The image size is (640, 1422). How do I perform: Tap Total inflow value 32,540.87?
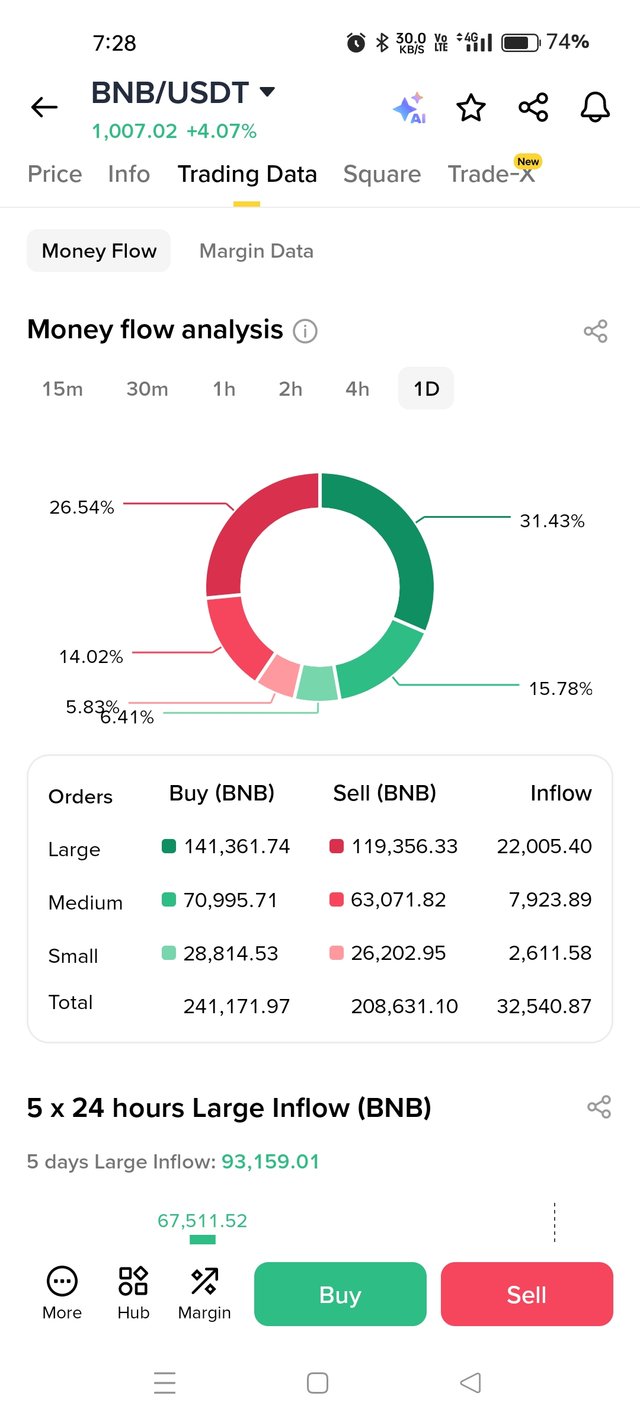544,1006
